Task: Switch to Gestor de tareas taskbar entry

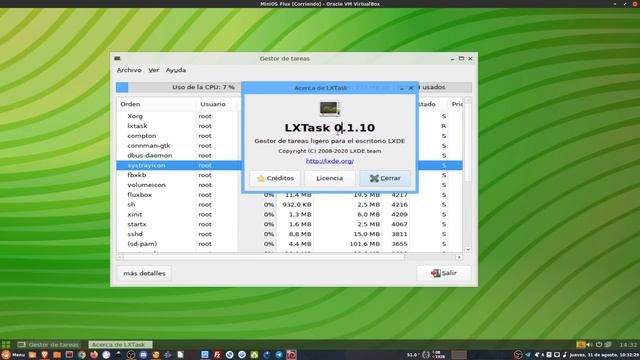Action: click(x=49, y=344)
